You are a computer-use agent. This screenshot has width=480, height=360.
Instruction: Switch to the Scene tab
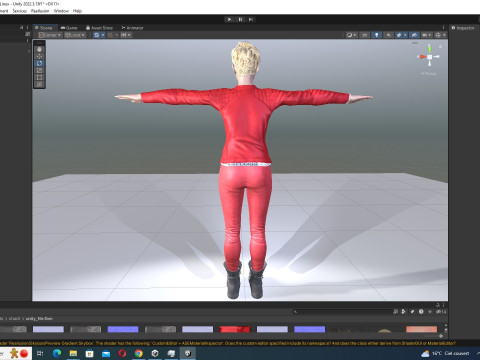pyautogui.click(x=44, y=28)
